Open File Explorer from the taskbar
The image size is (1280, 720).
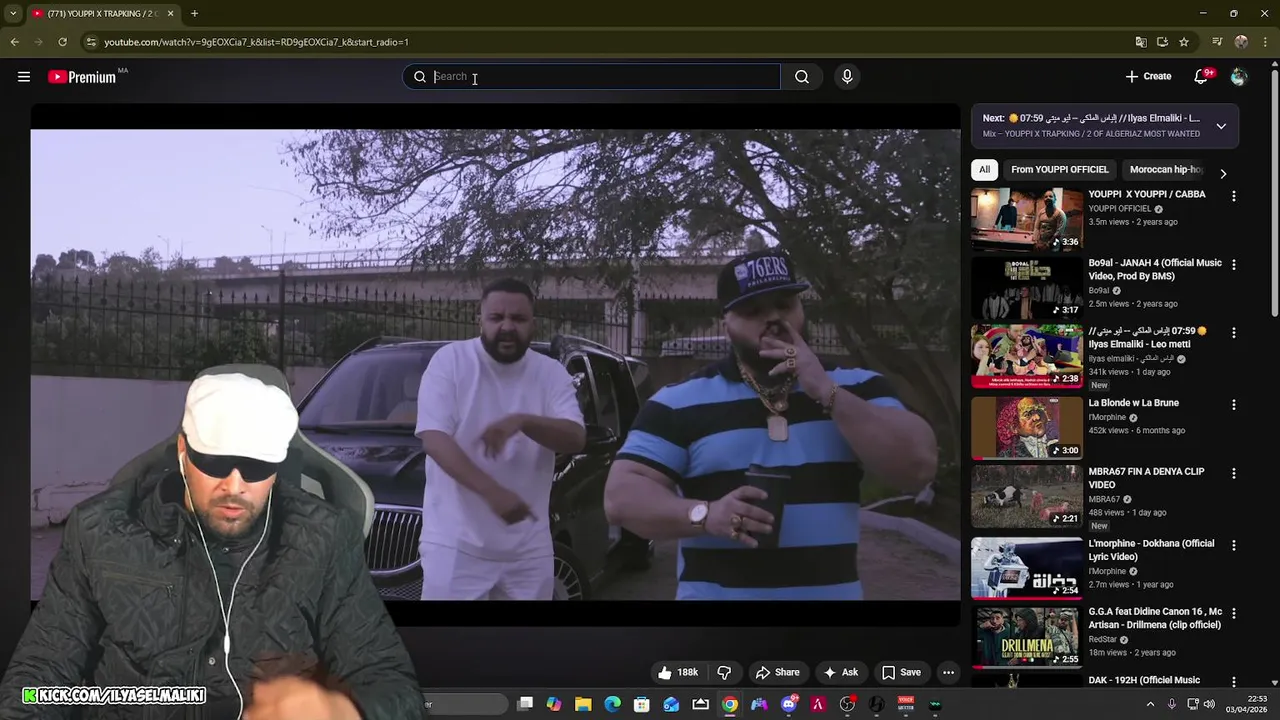583,704
